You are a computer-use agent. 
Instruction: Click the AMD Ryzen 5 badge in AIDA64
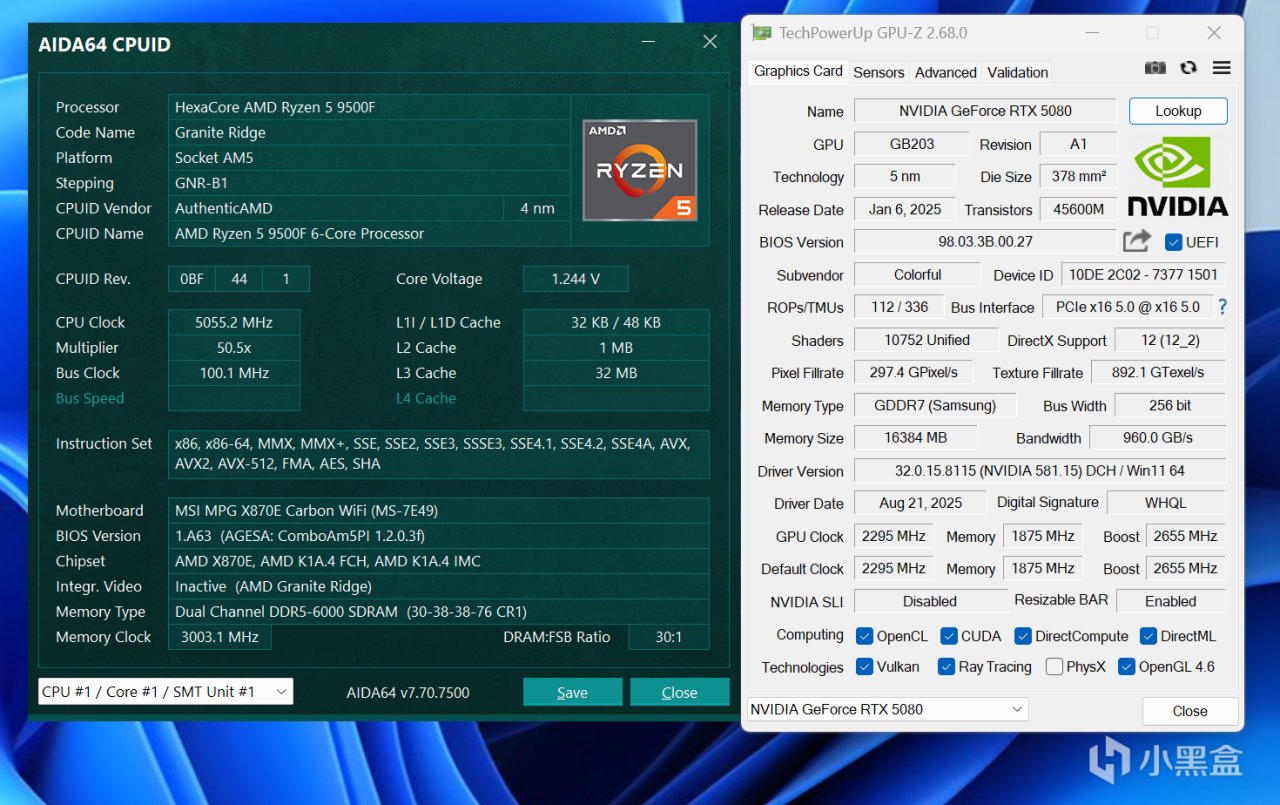click(x=639, y=170)
